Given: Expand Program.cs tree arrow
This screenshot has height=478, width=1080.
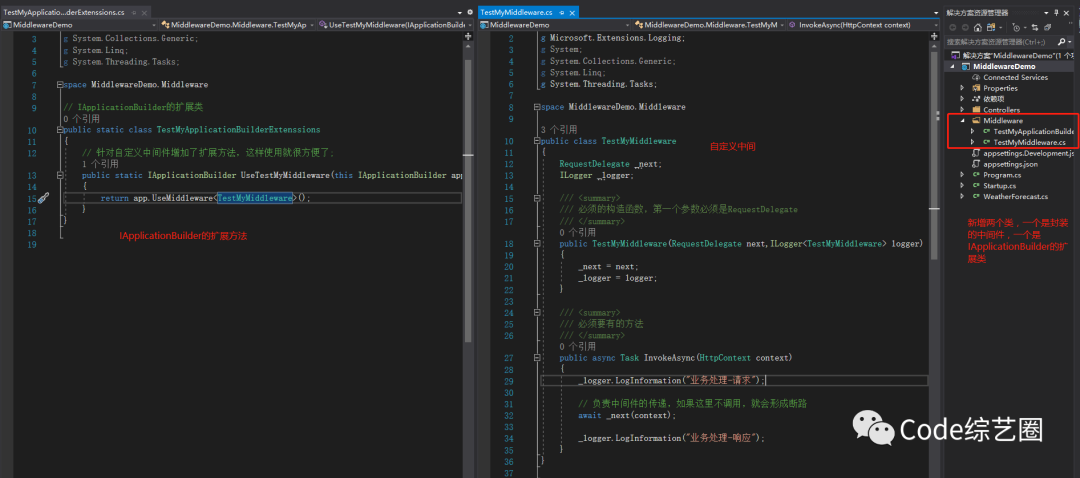Looking at the screenshot, I should tap(962, 175).
